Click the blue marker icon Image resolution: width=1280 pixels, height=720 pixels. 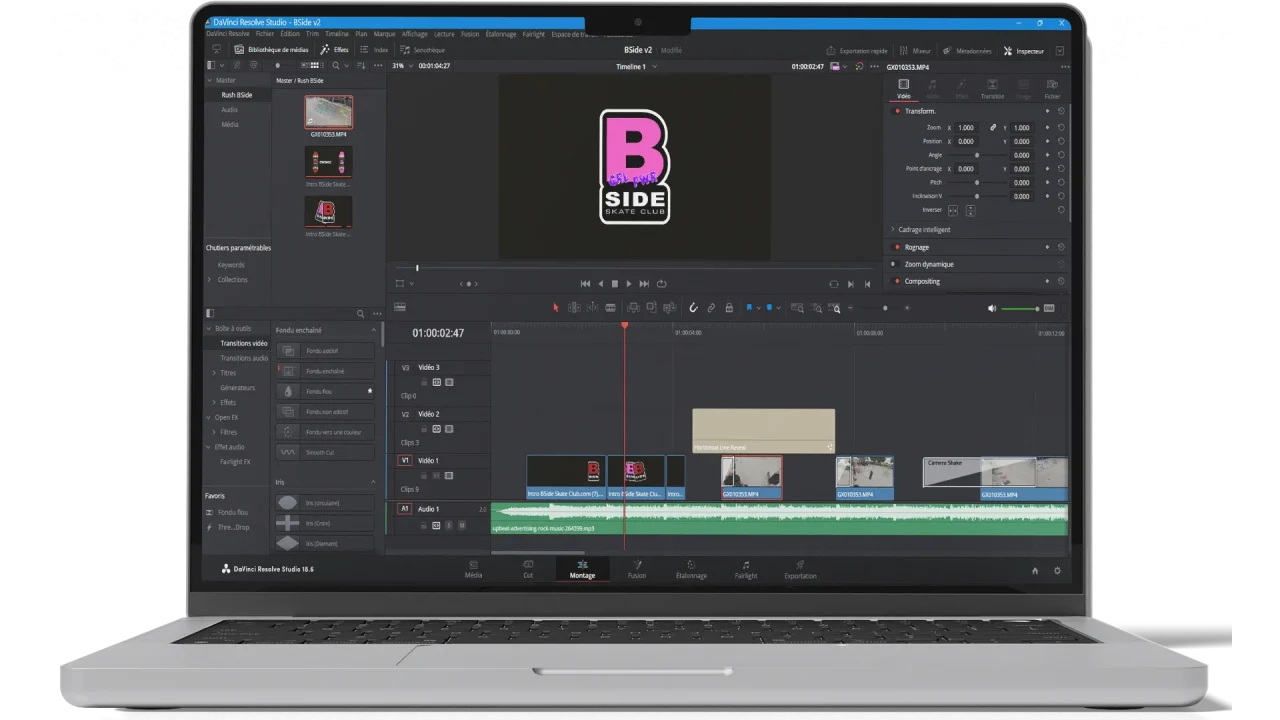[x=768, y=308]
